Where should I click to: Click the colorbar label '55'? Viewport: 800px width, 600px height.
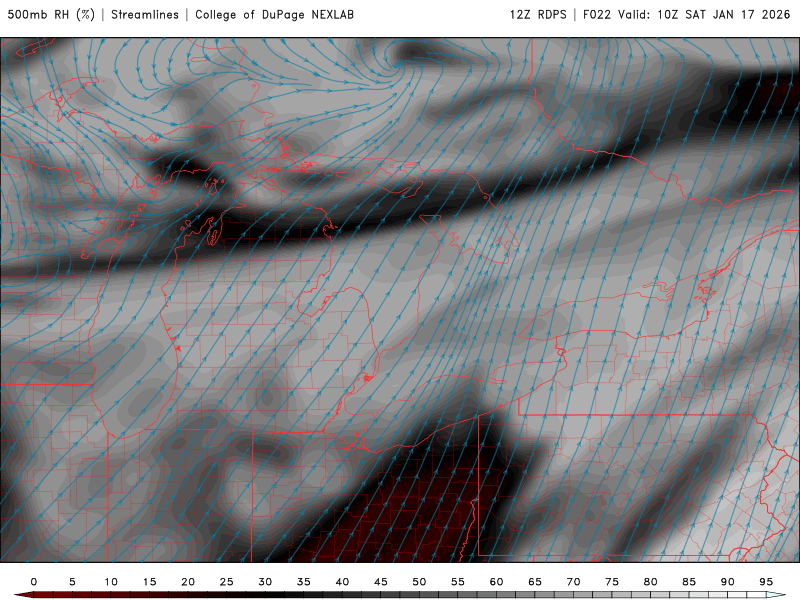[458, 582]
